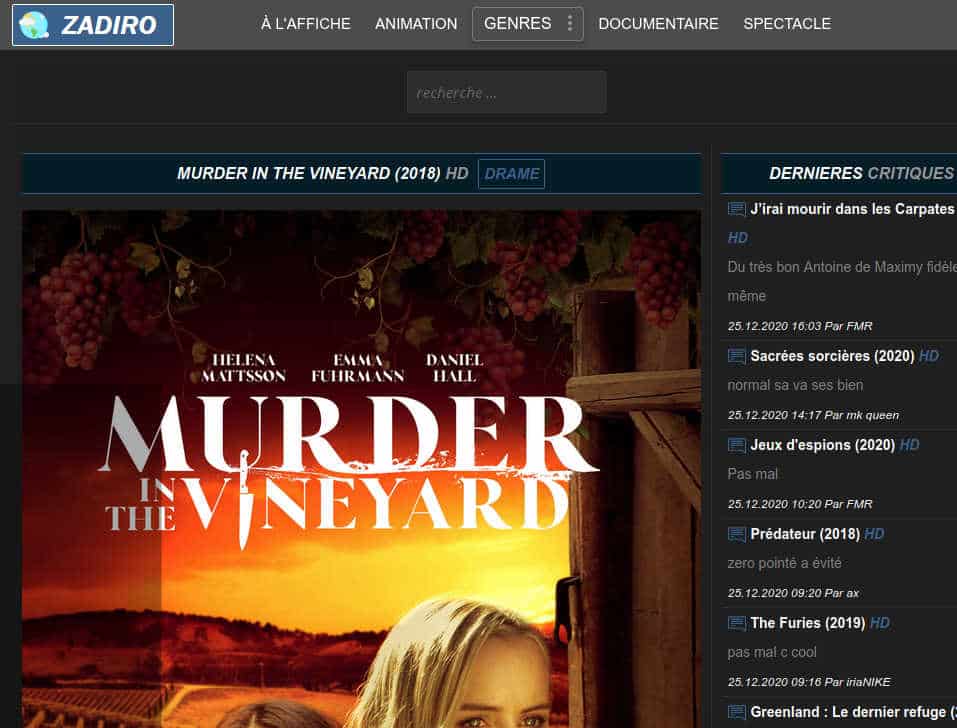The width and height of the screenshot is (957, 728).
Task: Click the DERNIERES CRITIQUES heading
Action: 861,173
